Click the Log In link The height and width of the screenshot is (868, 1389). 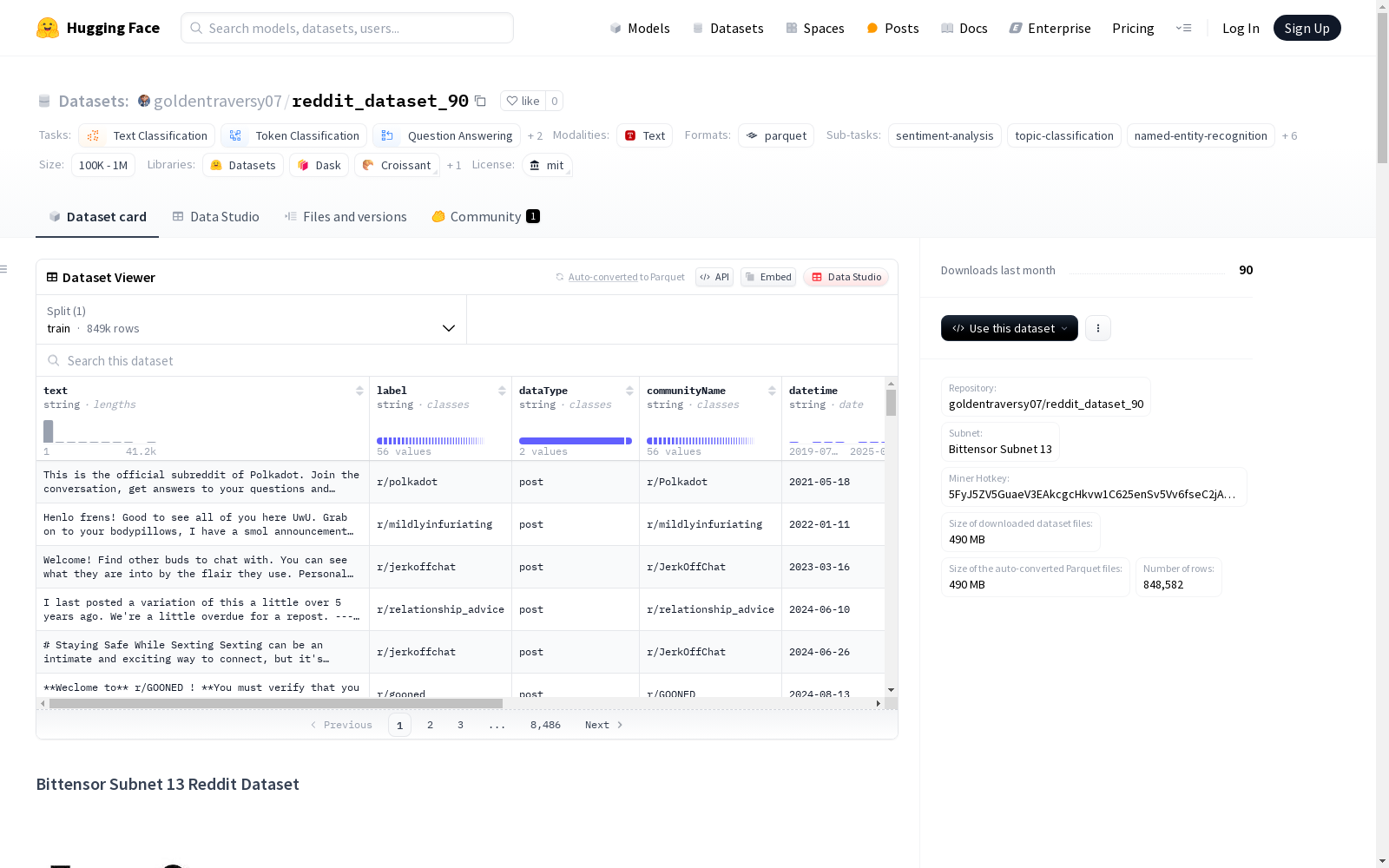point(1241,28)
